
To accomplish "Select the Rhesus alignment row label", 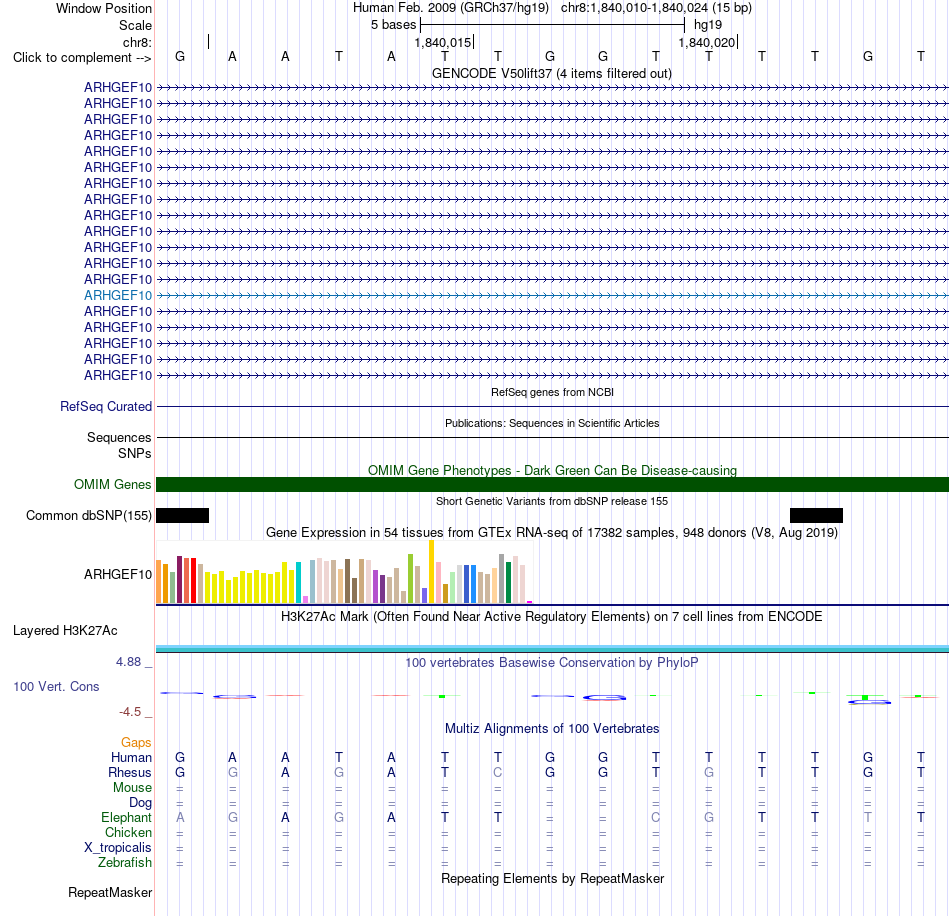I will [130, 772].
